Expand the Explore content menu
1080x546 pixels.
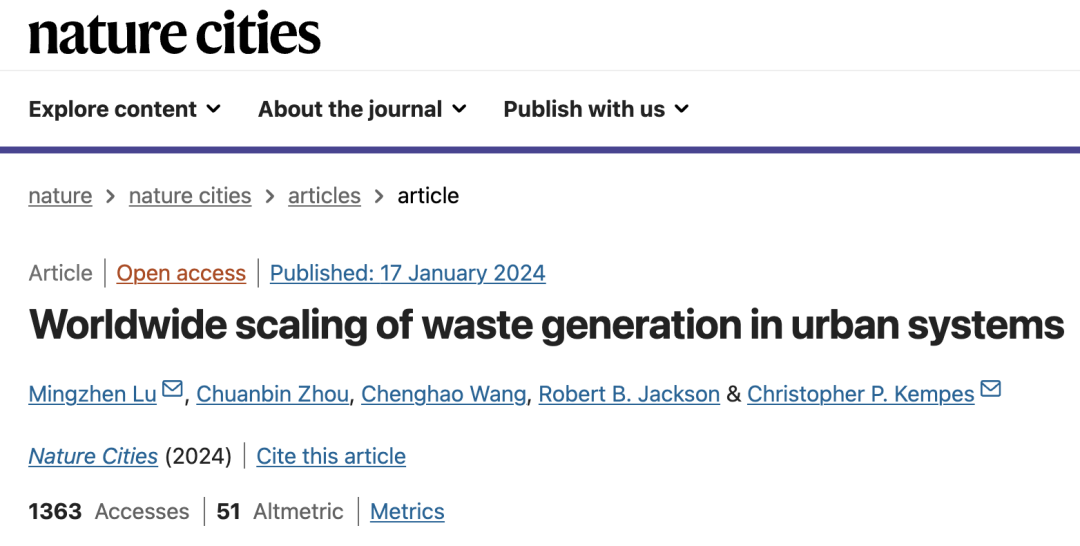124,109
